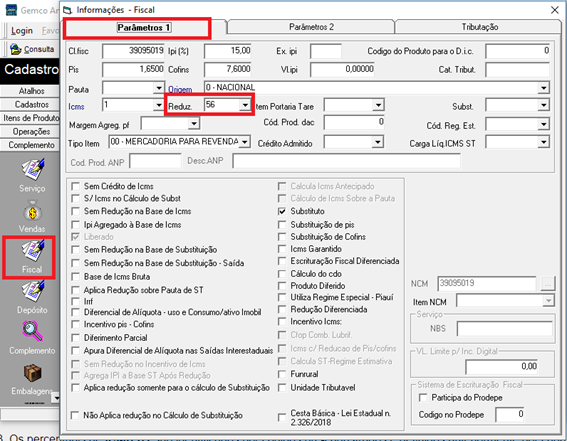Click the NCM browse ellipsis button

click(x=547, y=284)
